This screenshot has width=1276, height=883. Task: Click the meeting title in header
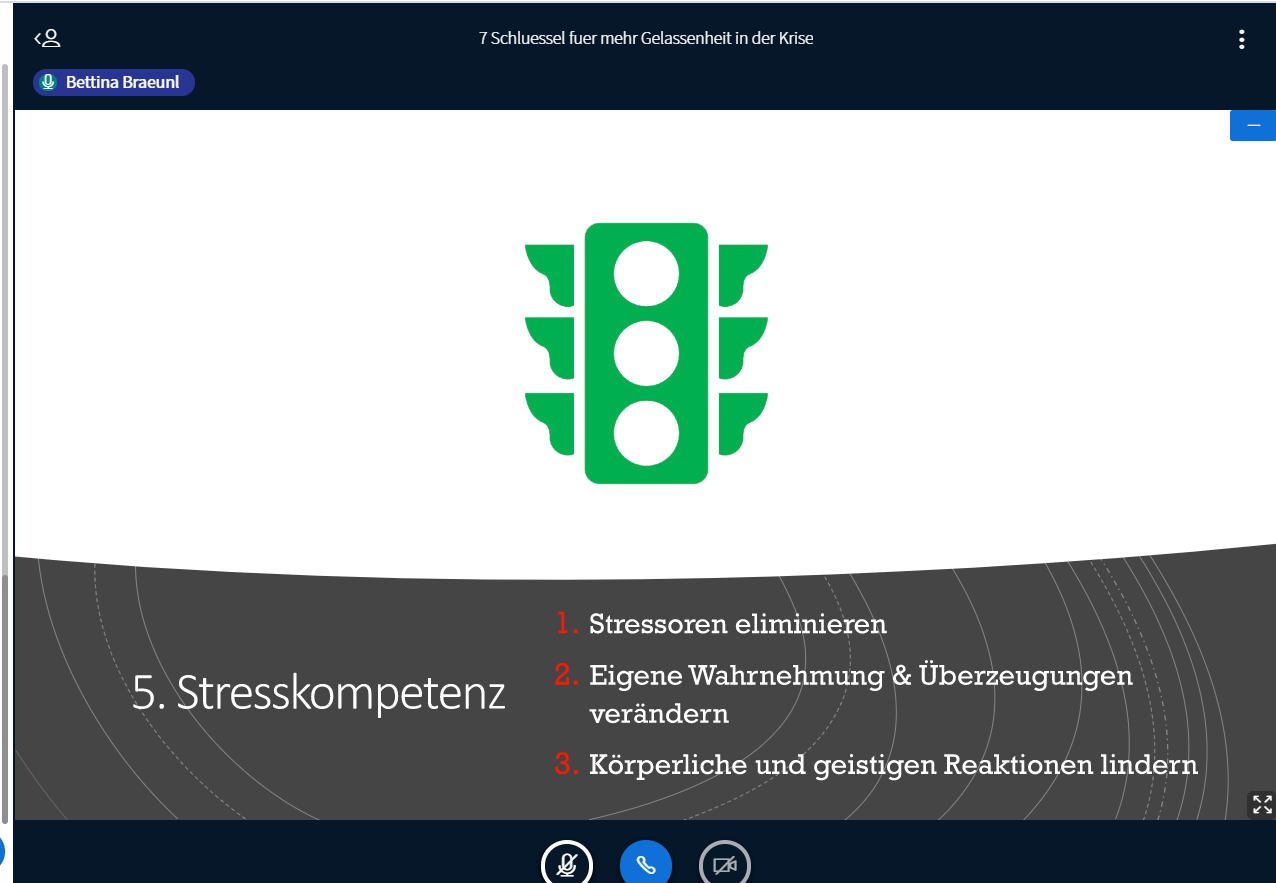click(x=646, y=39)
